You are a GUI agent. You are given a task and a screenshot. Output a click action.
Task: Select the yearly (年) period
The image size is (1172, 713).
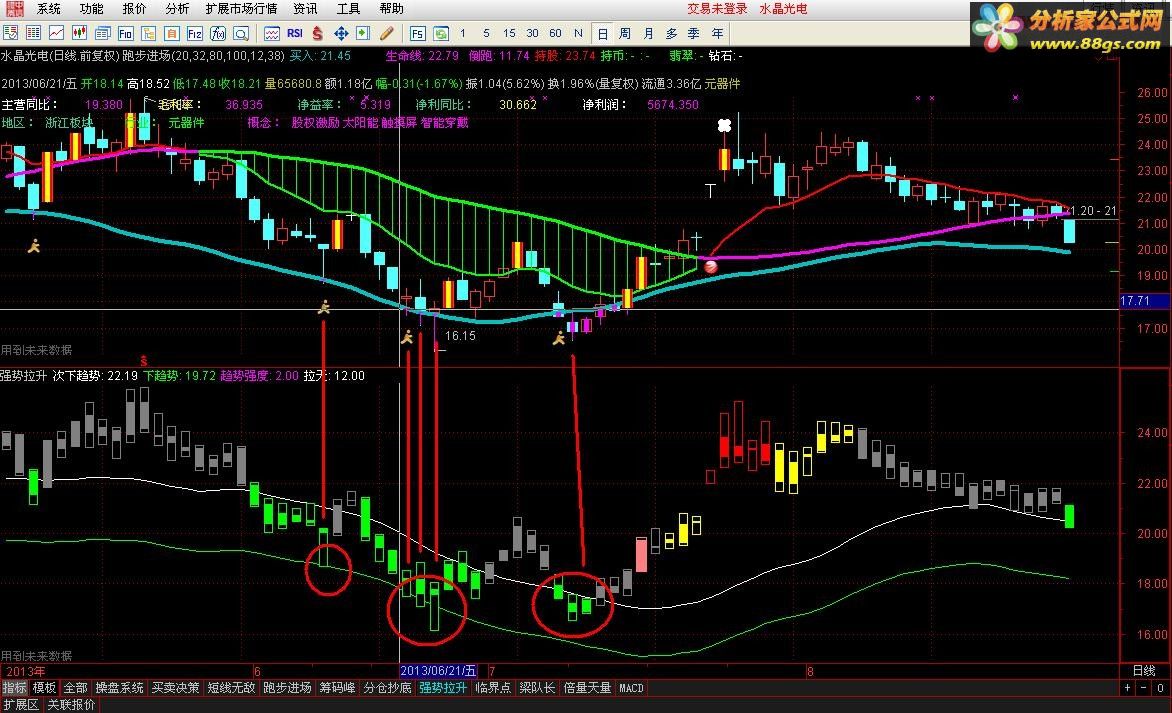[717, 34]
